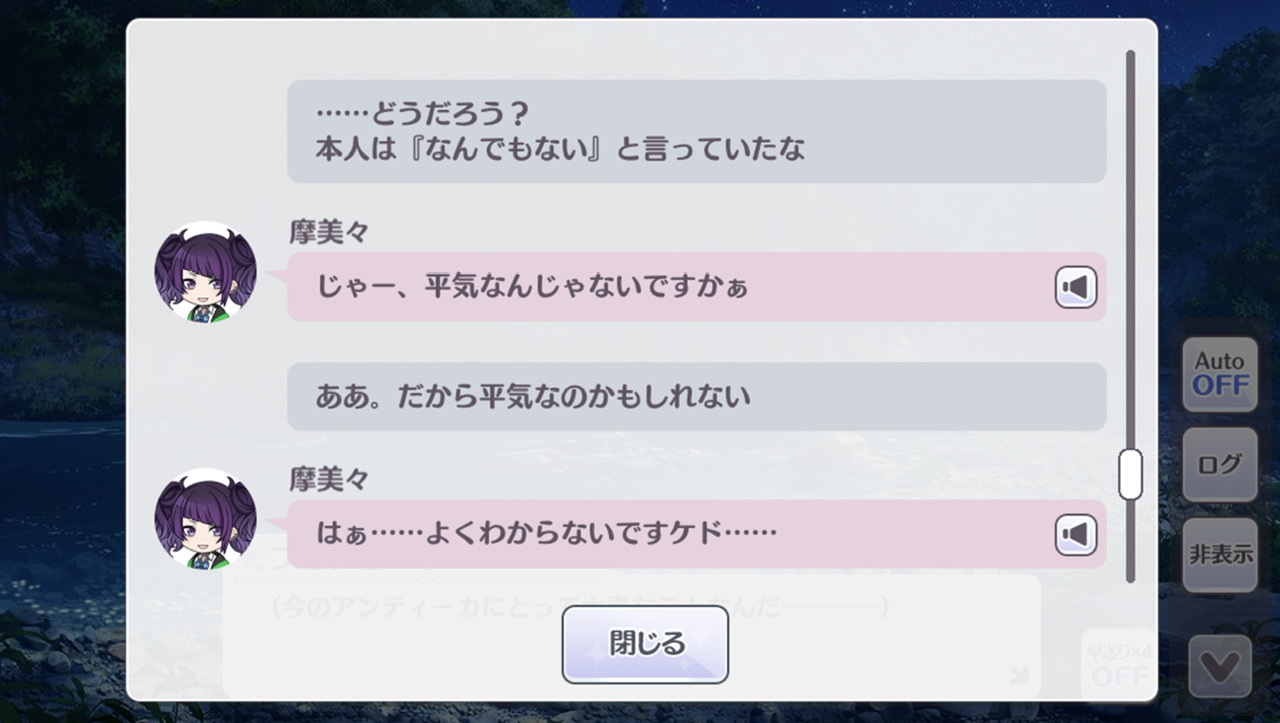
Task: Play voice for the 平気なんじゃないですかぁ line
Action: (1076, 288)
